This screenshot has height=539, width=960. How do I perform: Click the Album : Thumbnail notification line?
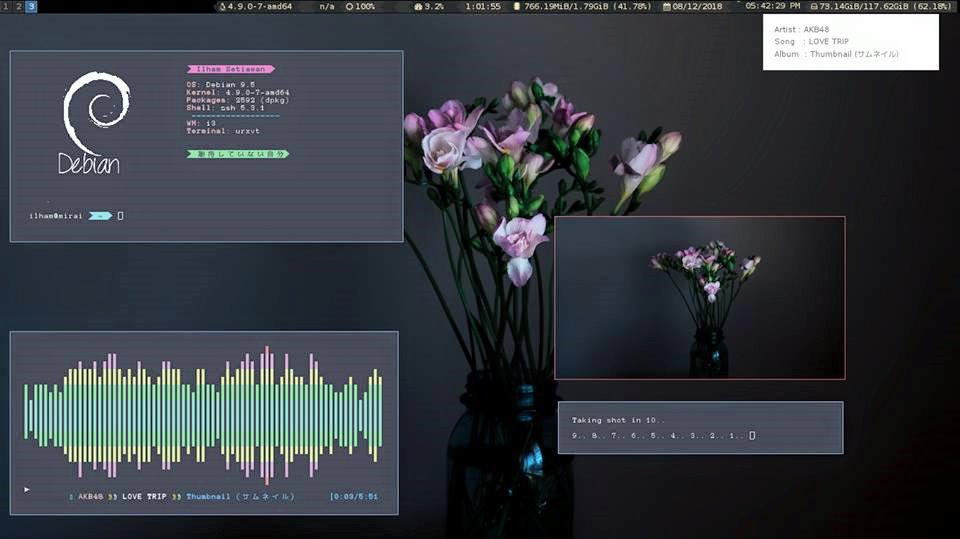click(836, 54)
